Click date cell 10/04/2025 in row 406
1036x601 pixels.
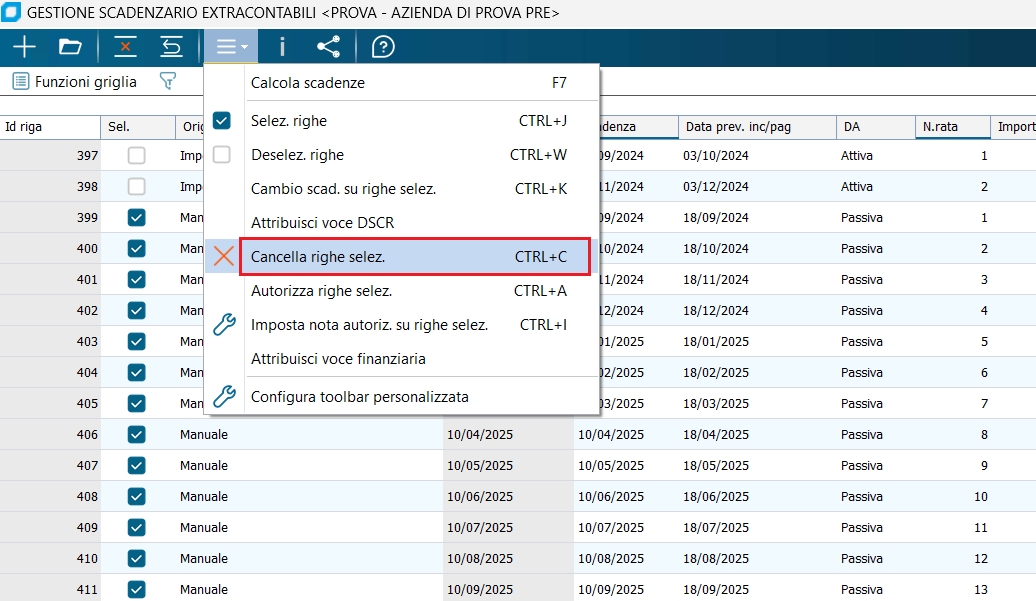click(x=480, y=435)
